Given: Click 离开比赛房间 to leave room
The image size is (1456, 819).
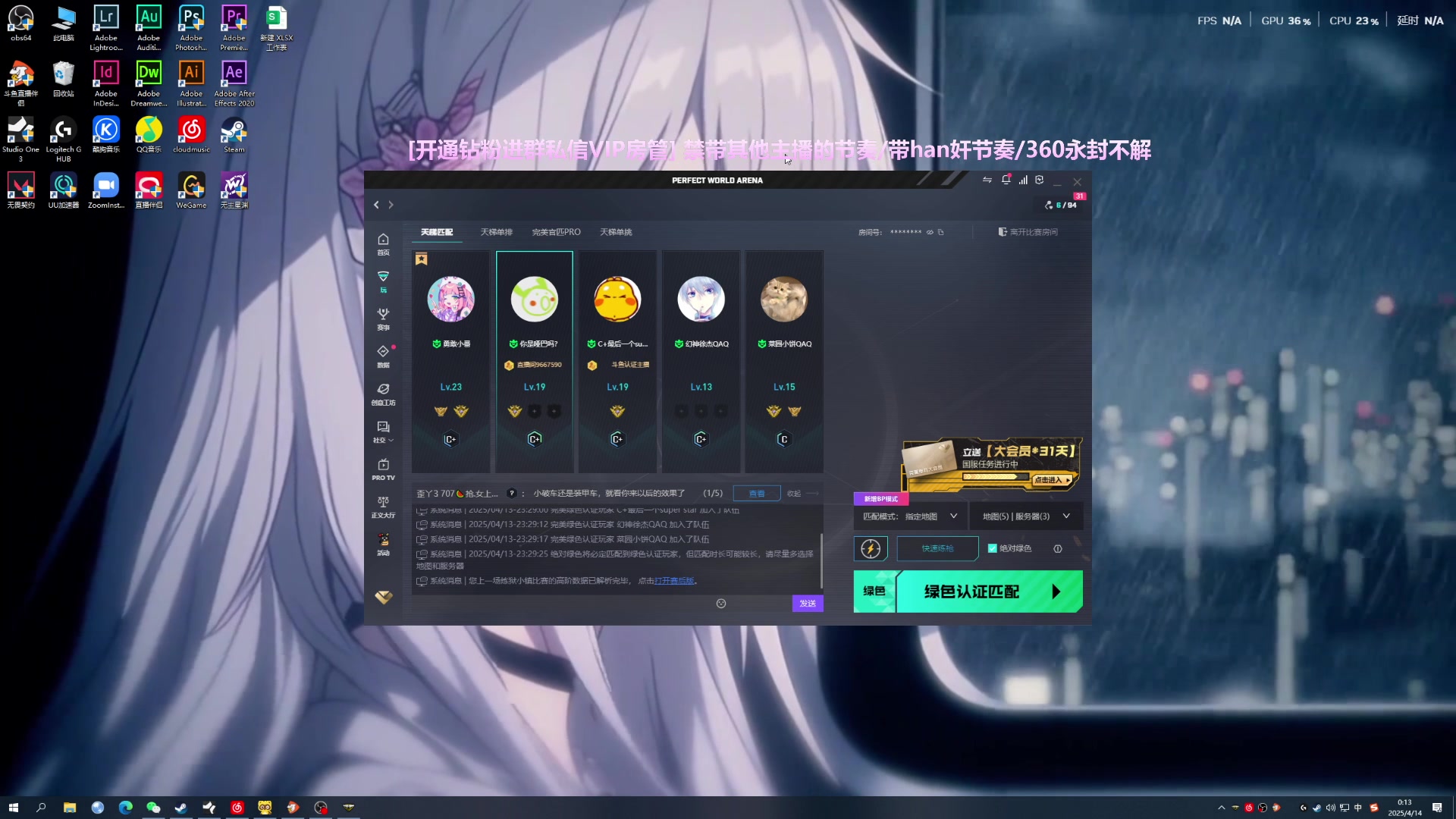Looking at the screenshot, I should tap(1028, 232).
